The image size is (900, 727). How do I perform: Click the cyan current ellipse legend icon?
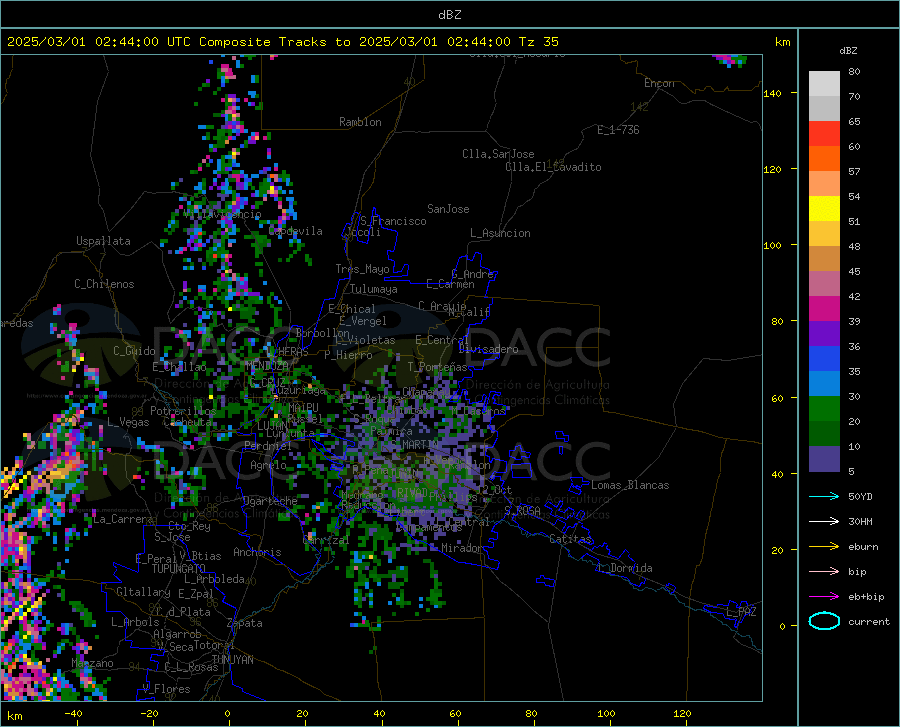824,621
